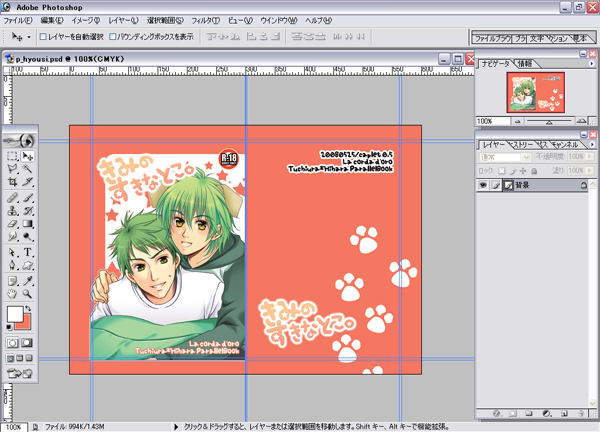Switch to Full Screen Mode

click(x=29, y=358)
